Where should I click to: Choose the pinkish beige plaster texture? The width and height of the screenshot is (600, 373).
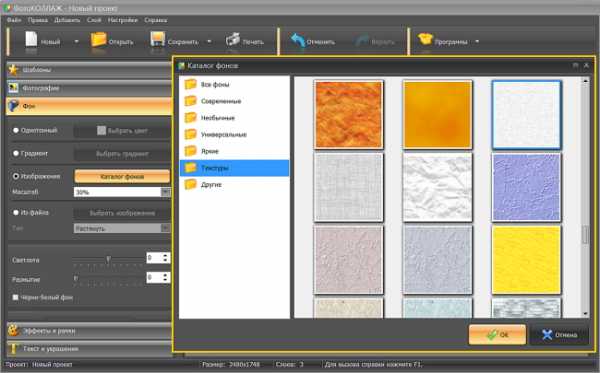coord(348,260)
